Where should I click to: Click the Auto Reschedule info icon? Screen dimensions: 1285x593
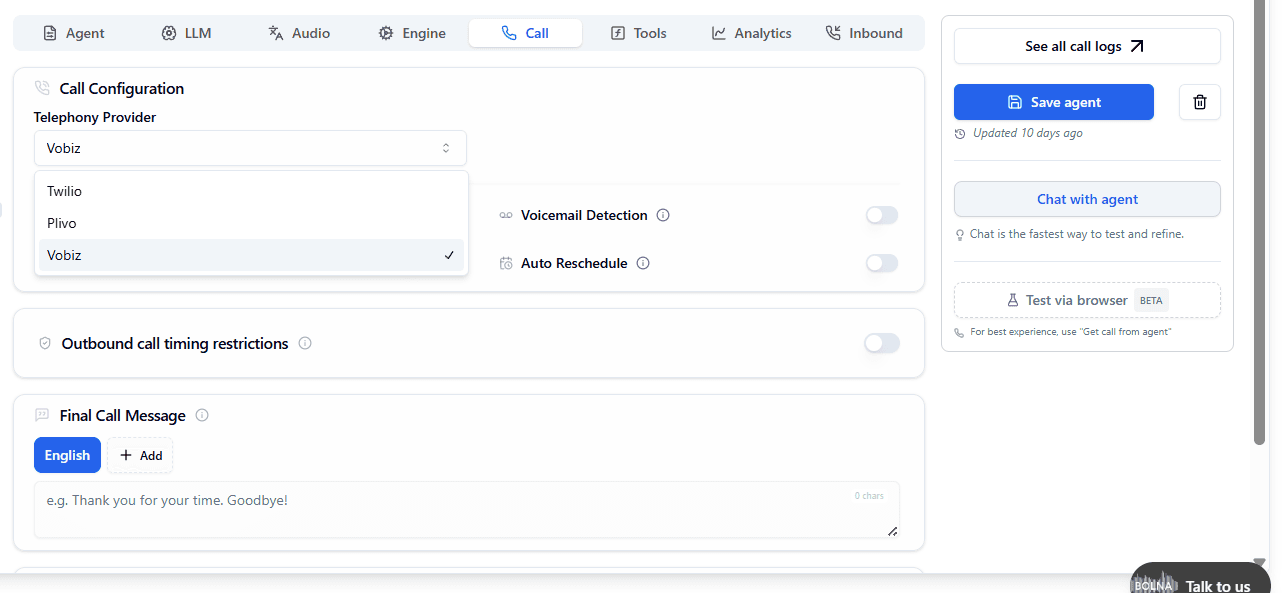[x=643, y=263]
